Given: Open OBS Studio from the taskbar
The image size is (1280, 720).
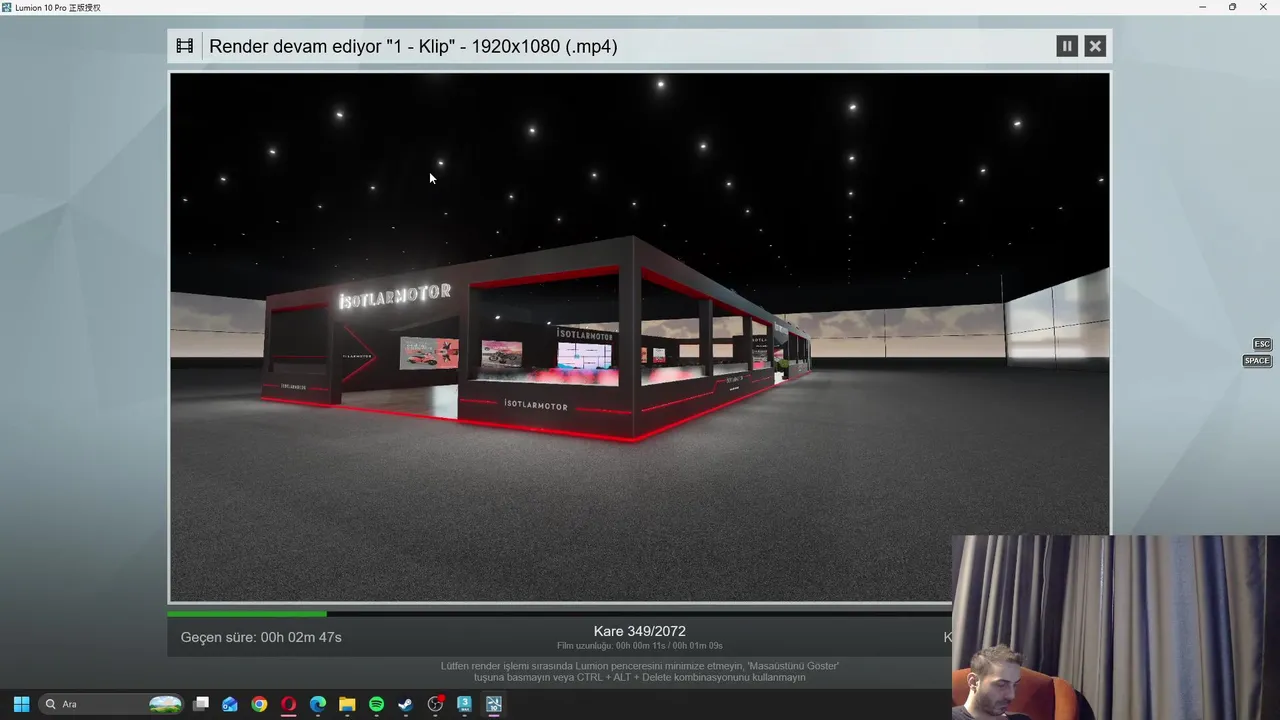Looking at the screenshot, I should [435, 704].
